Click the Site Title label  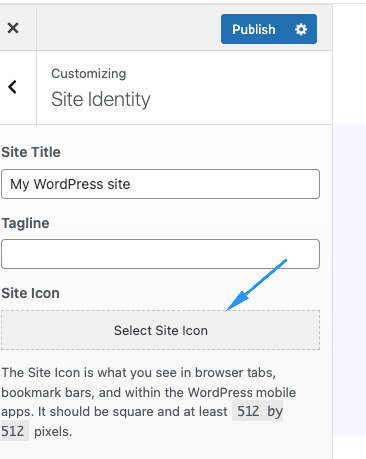coord(31,152)
